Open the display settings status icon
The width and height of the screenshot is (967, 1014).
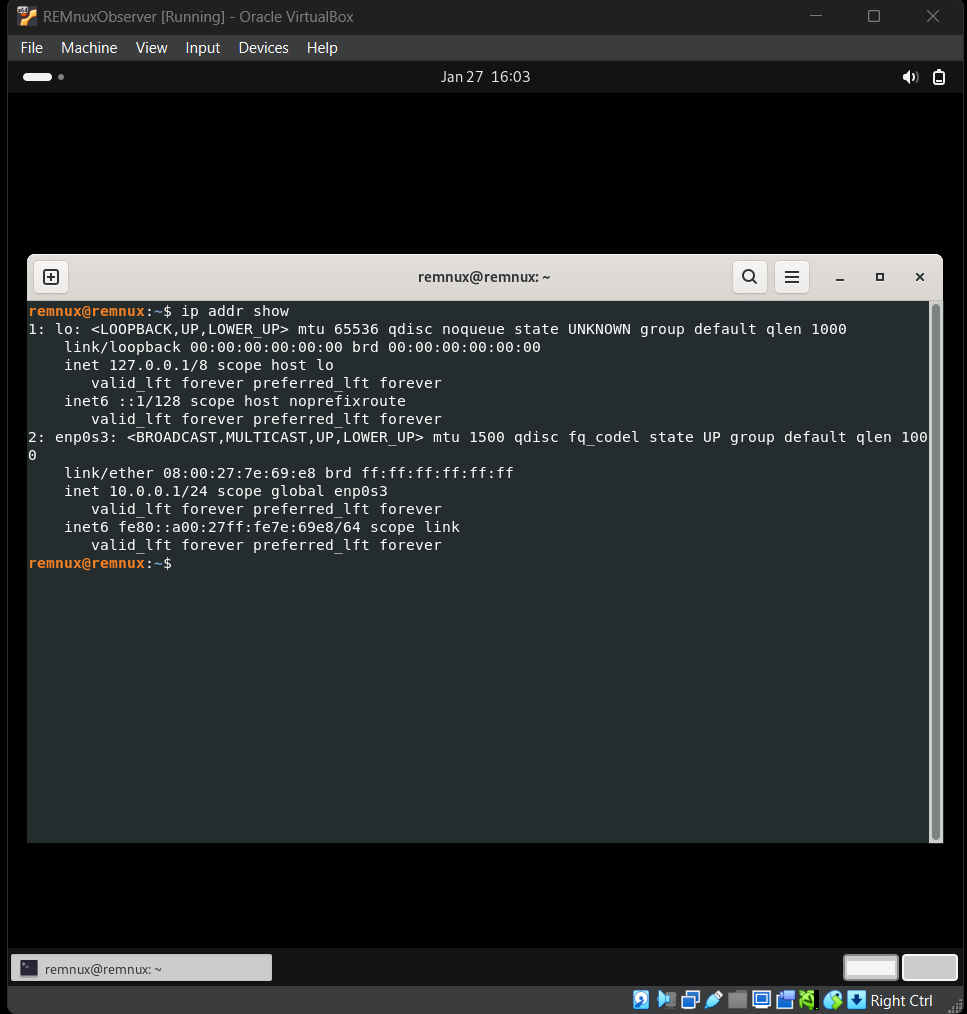761,1000
